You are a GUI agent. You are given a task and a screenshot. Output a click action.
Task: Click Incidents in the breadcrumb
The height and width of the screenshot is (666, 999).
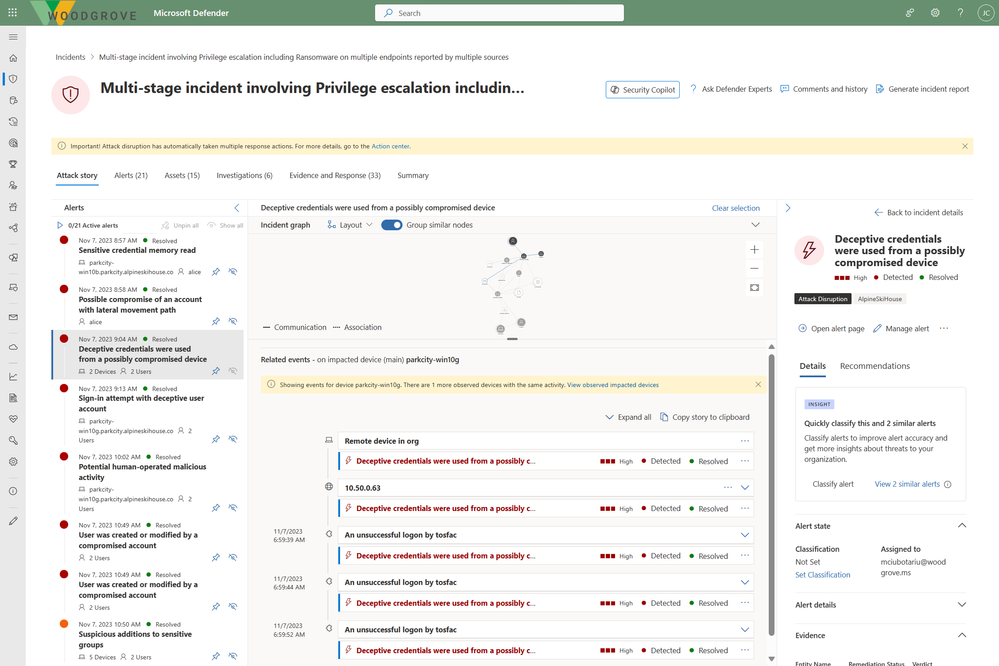pyautogui.click(x=70, y=57)
